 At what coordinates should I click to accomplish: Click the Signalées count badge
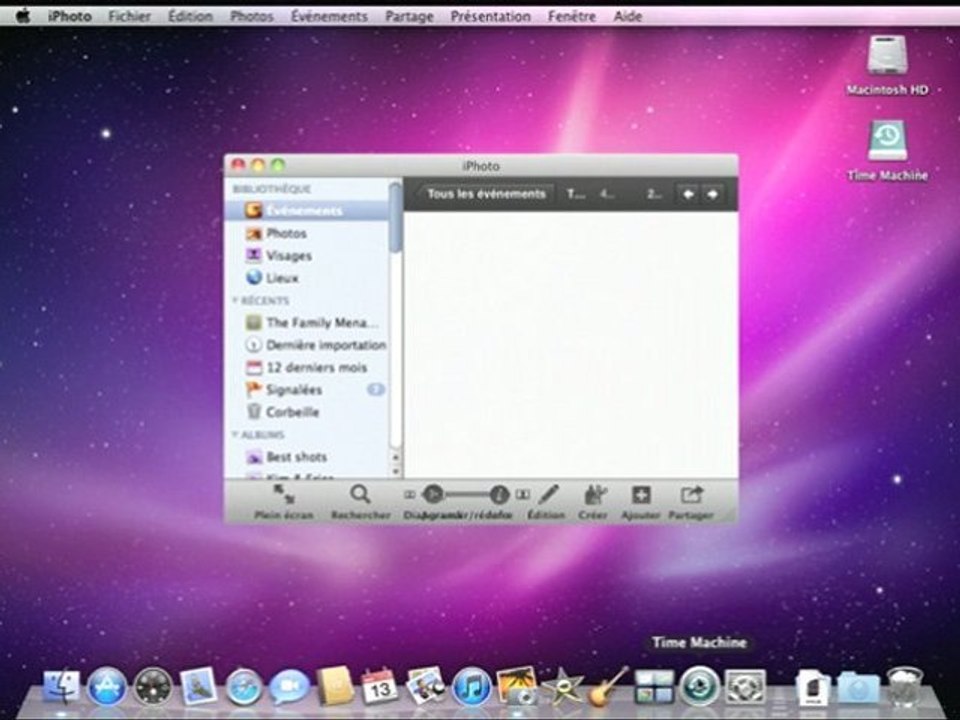click(x=376, y=389)
